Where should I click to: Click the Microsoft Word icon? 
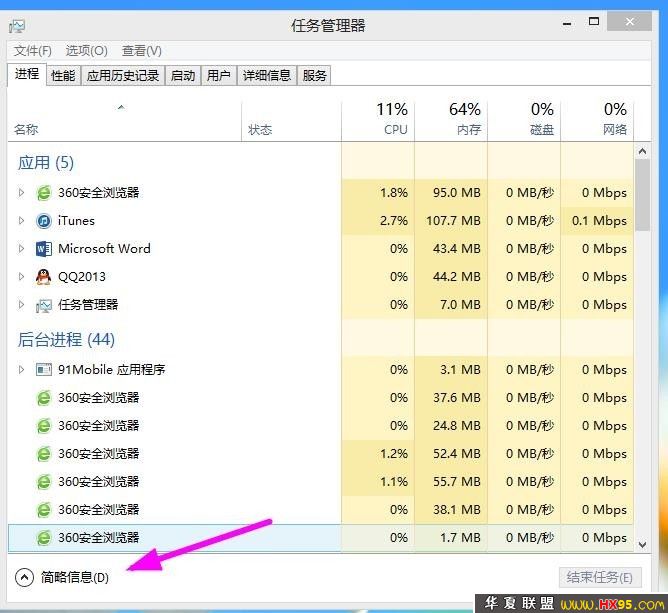pyautogui.click(x=44, y=249)
